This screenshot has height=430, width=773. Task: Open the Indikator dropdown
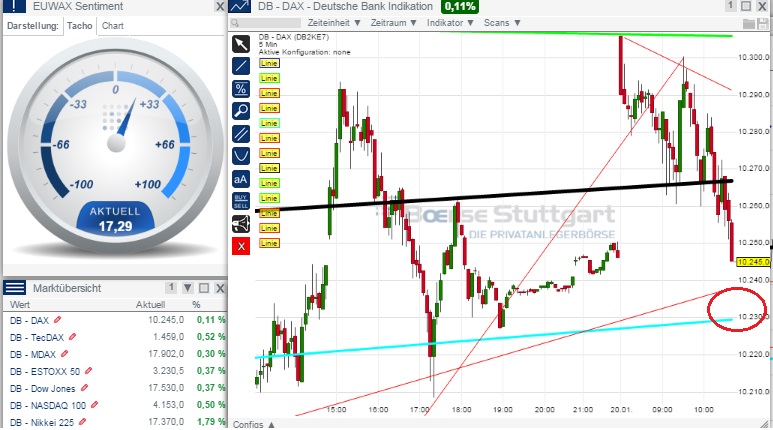click(x=450, y=23)
